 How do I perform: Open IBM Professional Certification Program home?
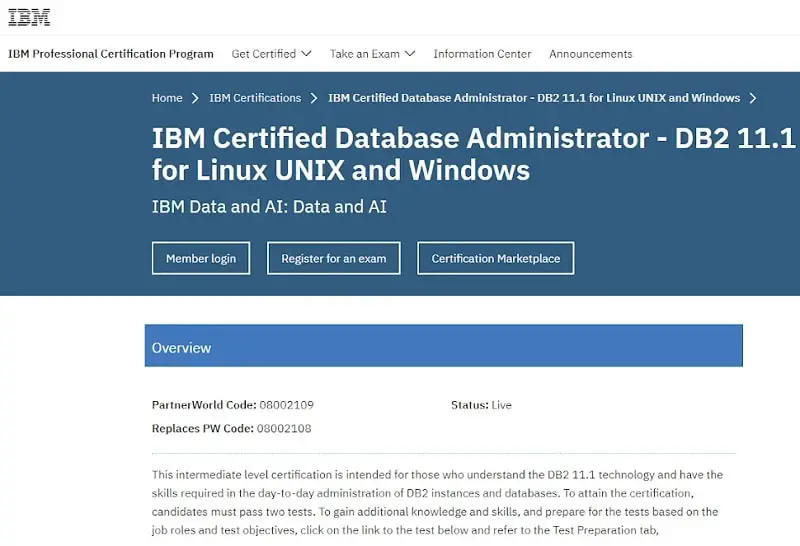click(x=111, y=54)
